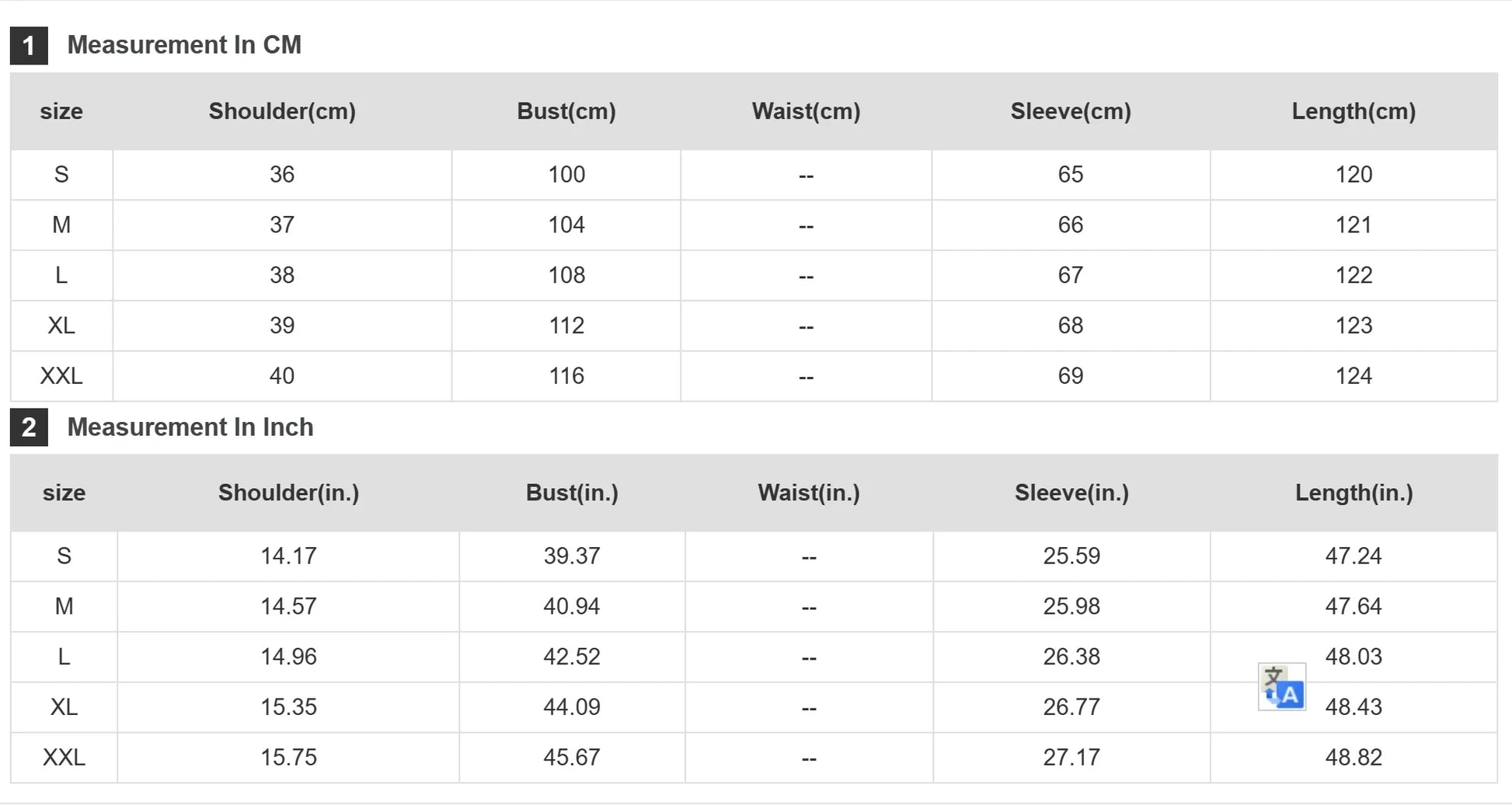The image size is (1512, 805).
Task: Click the sleeve value 25.59 cell
Action: [1071, 556]
